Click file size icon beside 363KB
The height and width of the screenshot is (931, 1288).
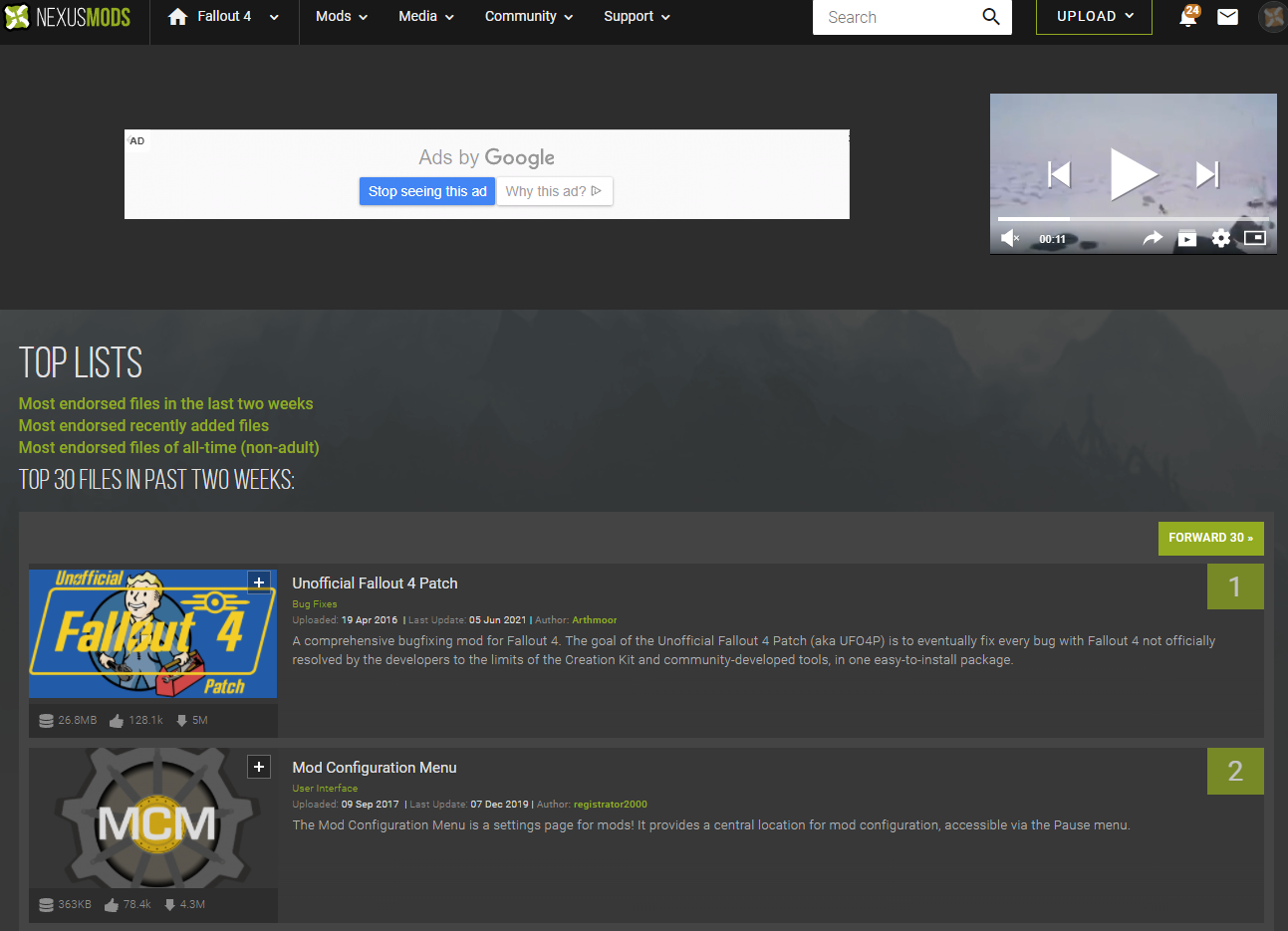(x=46, y=905)
